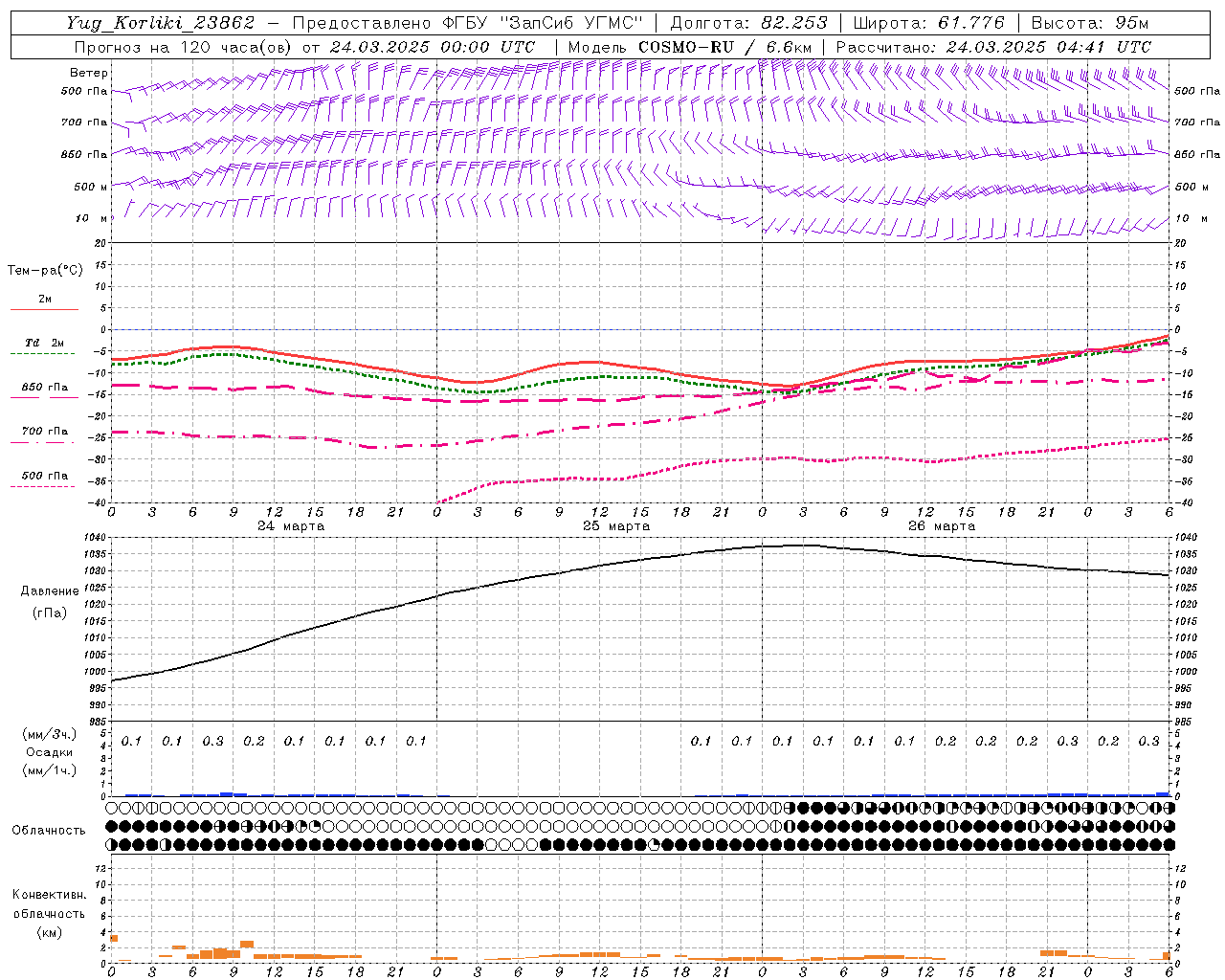Select the (мм/3ч.) precipitation unit label

pyautogui.click(x=50, y=734)
